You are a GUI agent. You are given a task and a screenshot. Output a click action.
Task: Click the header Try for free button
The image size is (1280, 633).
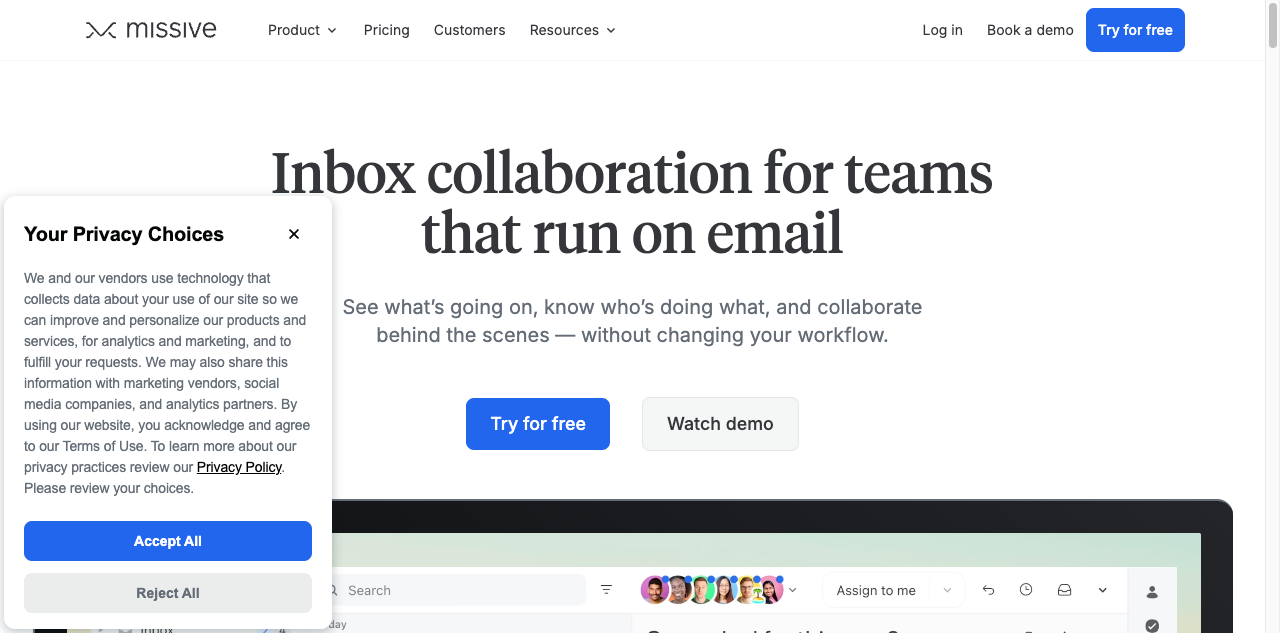[1135, 30]
